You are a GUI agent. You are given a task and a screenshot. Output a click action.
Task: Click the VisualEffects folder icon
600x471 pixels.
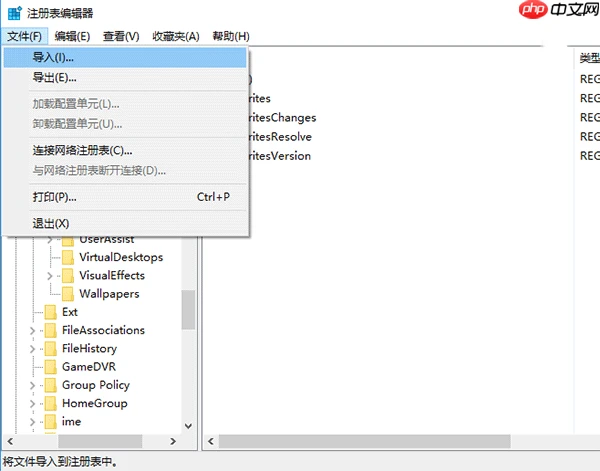68,275
